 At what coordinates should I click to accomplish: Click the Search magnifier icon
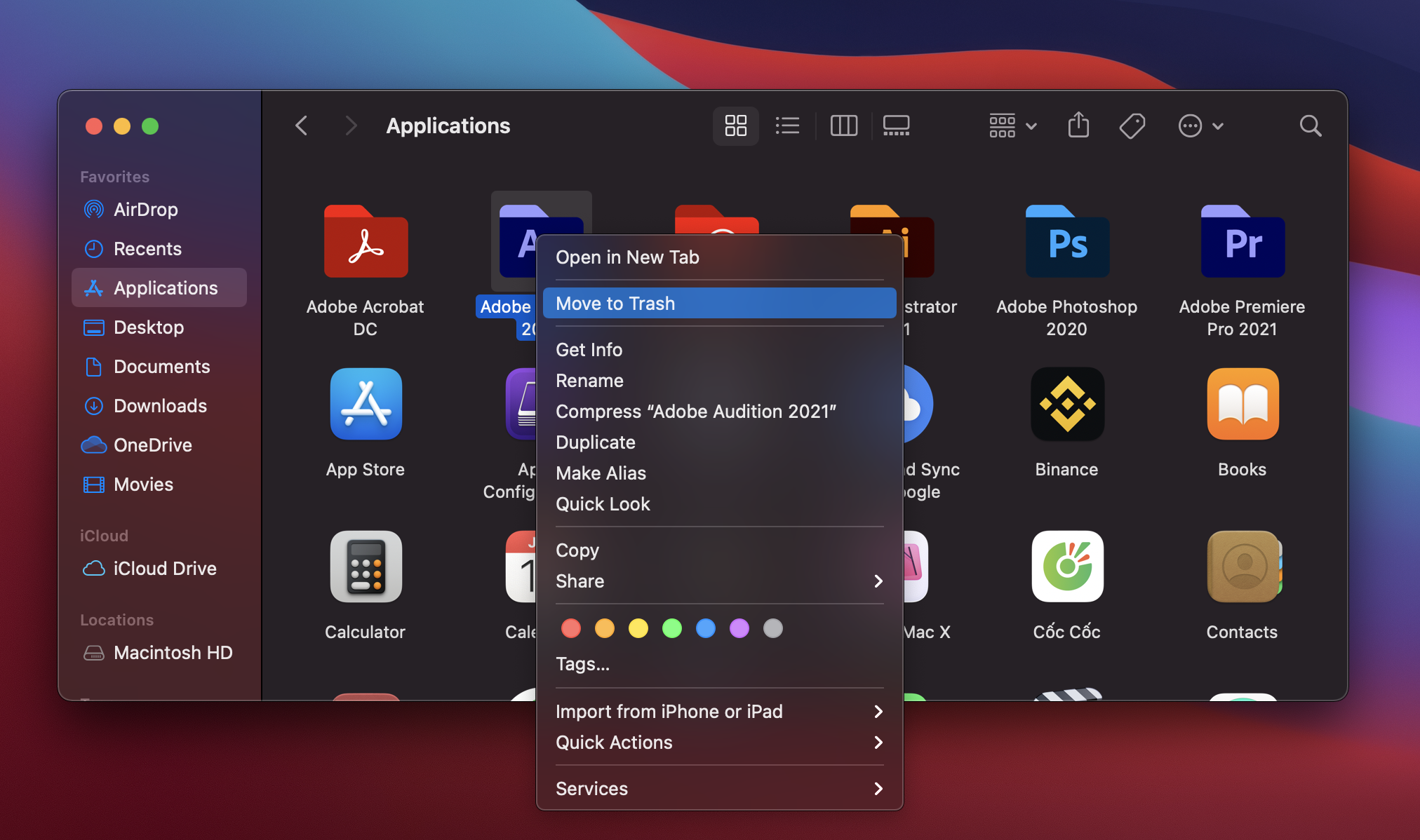1310,126
